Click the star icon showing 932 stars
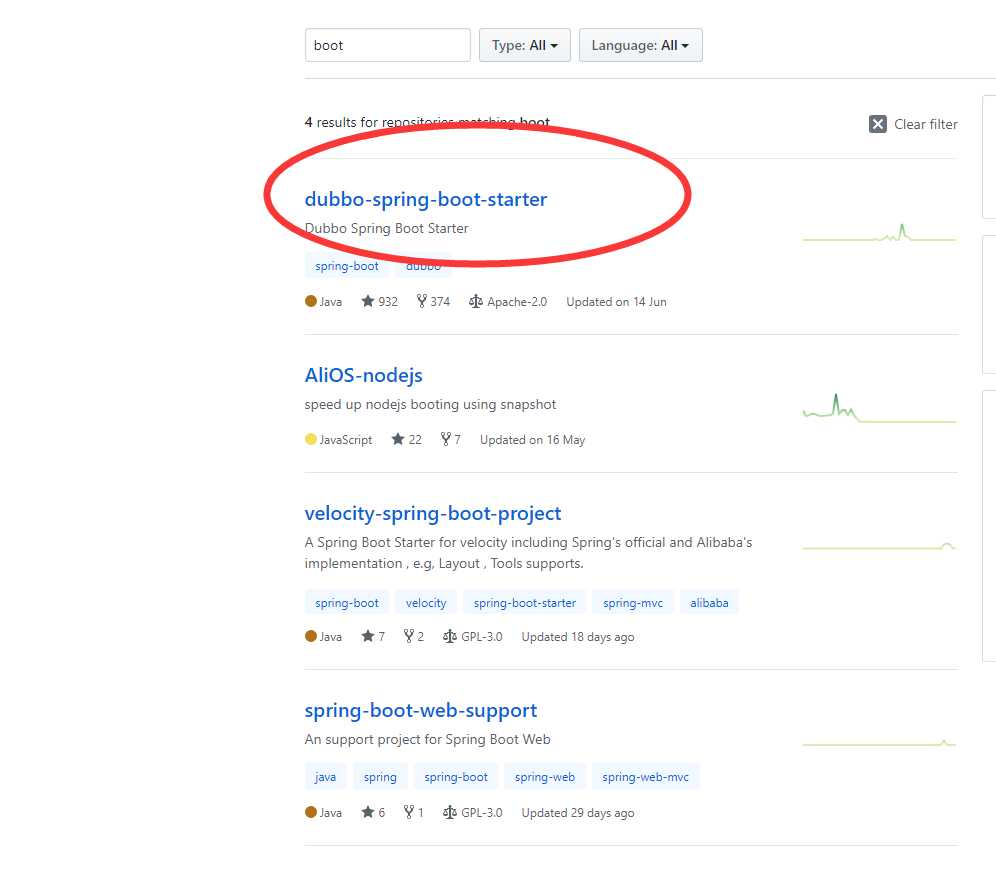 tap(367, 301)
